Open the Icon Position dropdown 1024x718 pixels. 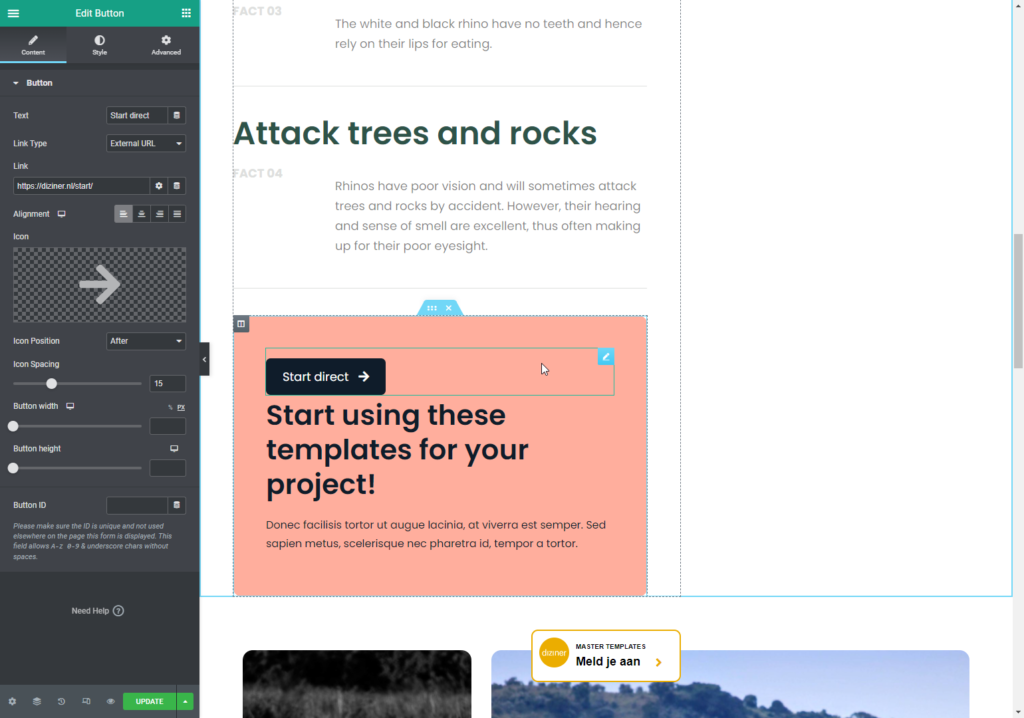146,341
